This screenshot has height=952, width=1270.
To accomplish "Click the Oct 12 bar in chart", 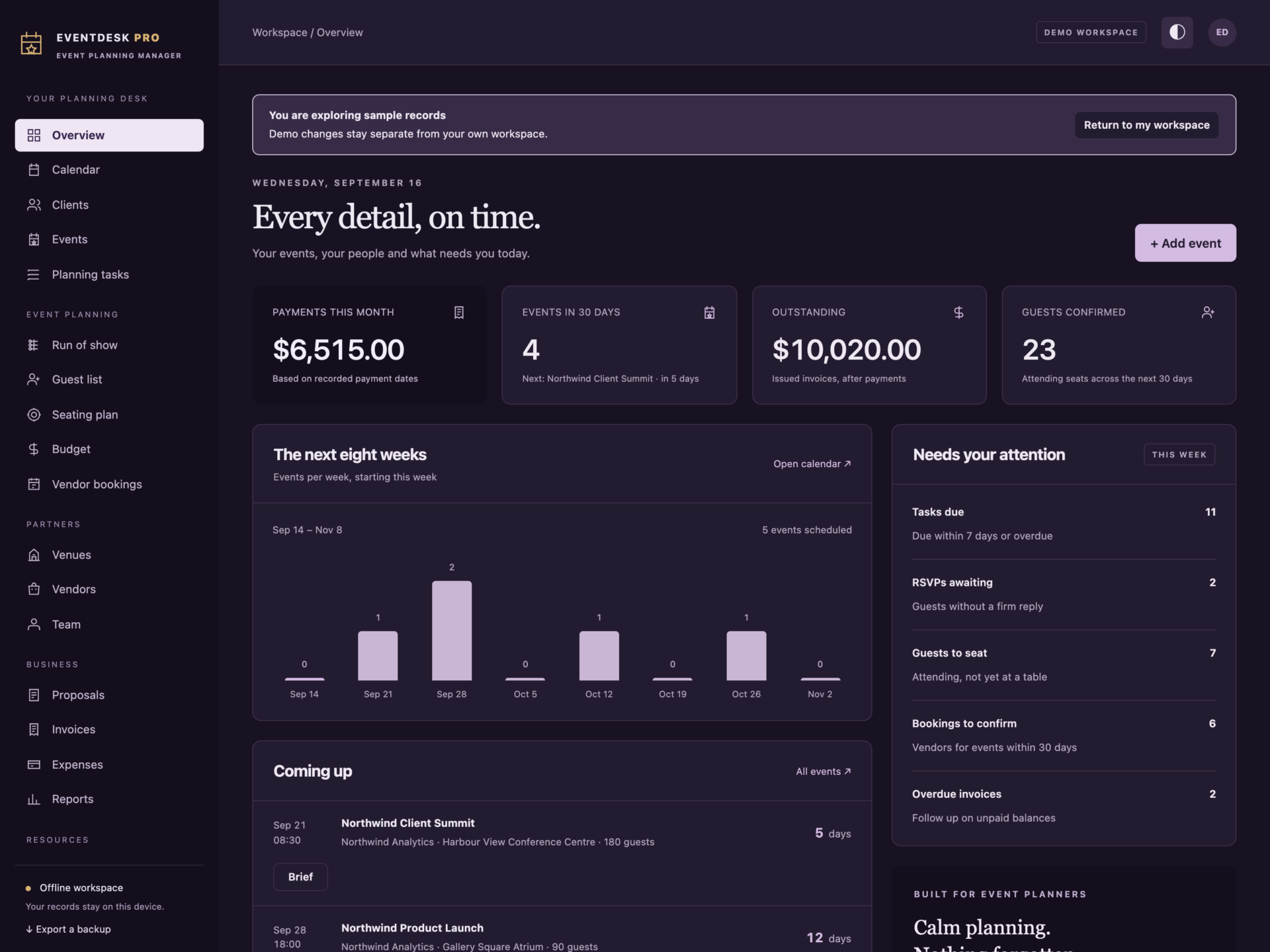I will 599,656.
